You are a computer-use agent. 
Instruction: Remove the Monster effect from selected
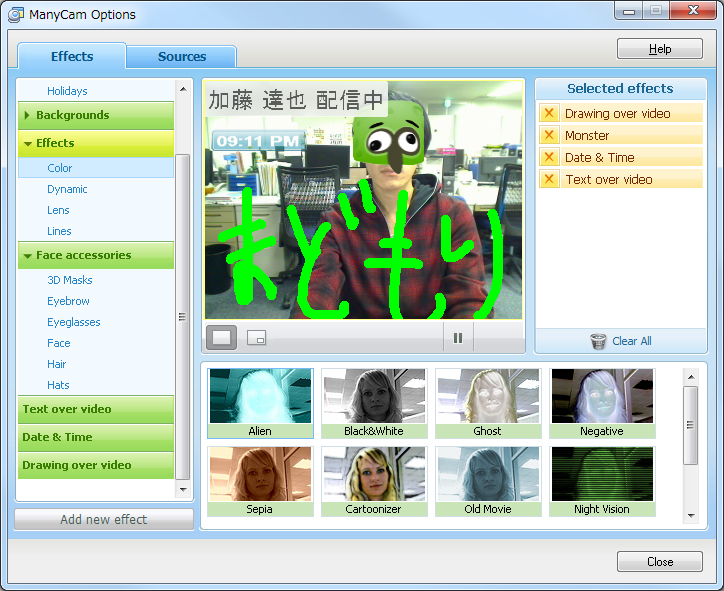549,135
